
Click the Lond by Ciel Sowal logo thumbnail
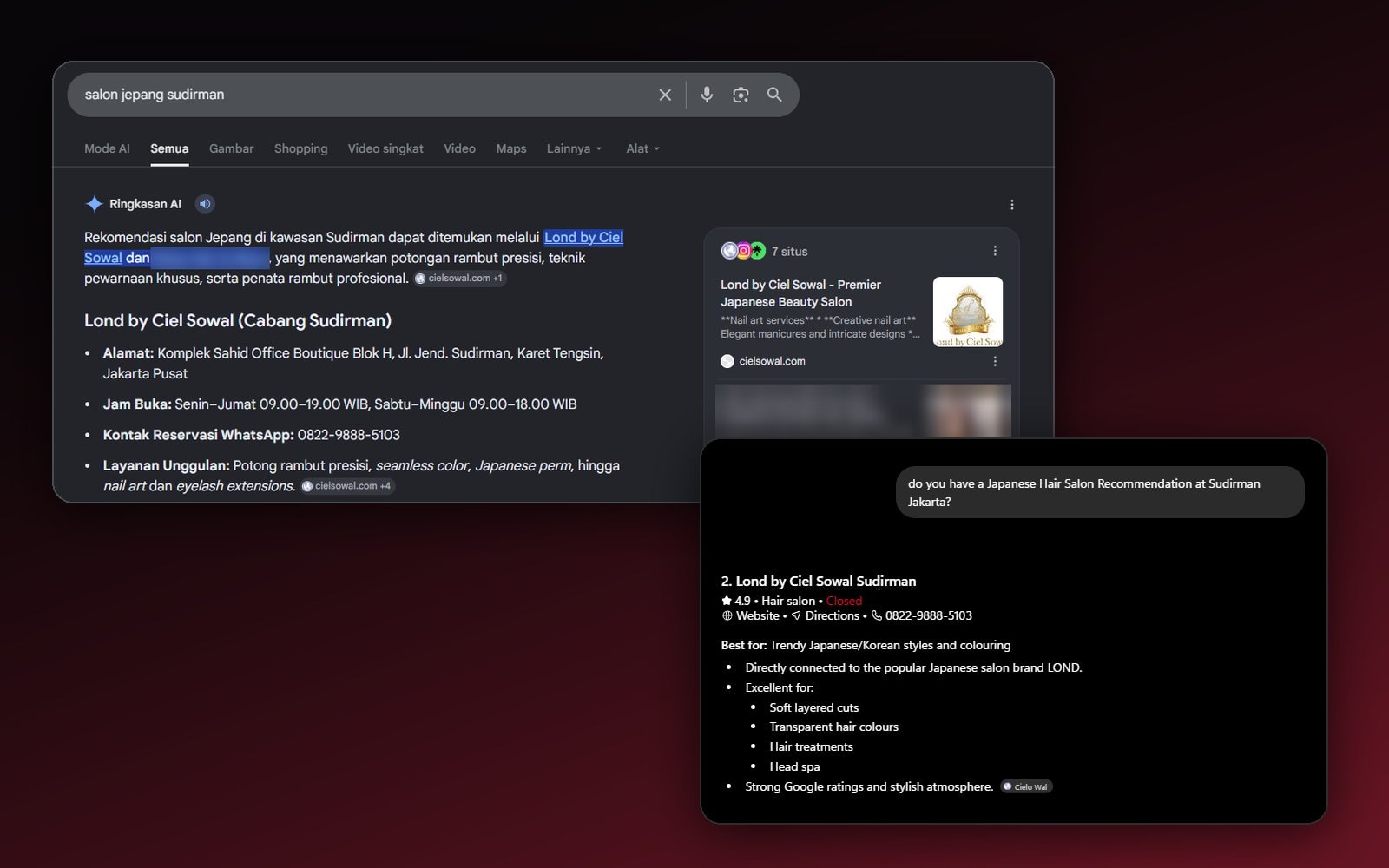pos(967,312)
